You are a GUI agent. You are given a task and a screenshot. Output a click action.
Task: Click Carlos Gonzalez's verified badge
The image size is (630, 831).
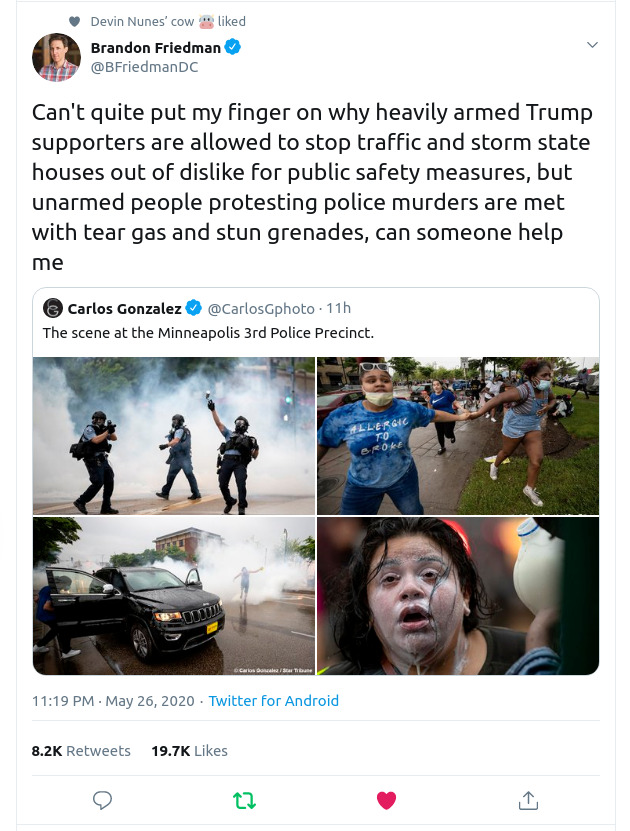point(194,308)
